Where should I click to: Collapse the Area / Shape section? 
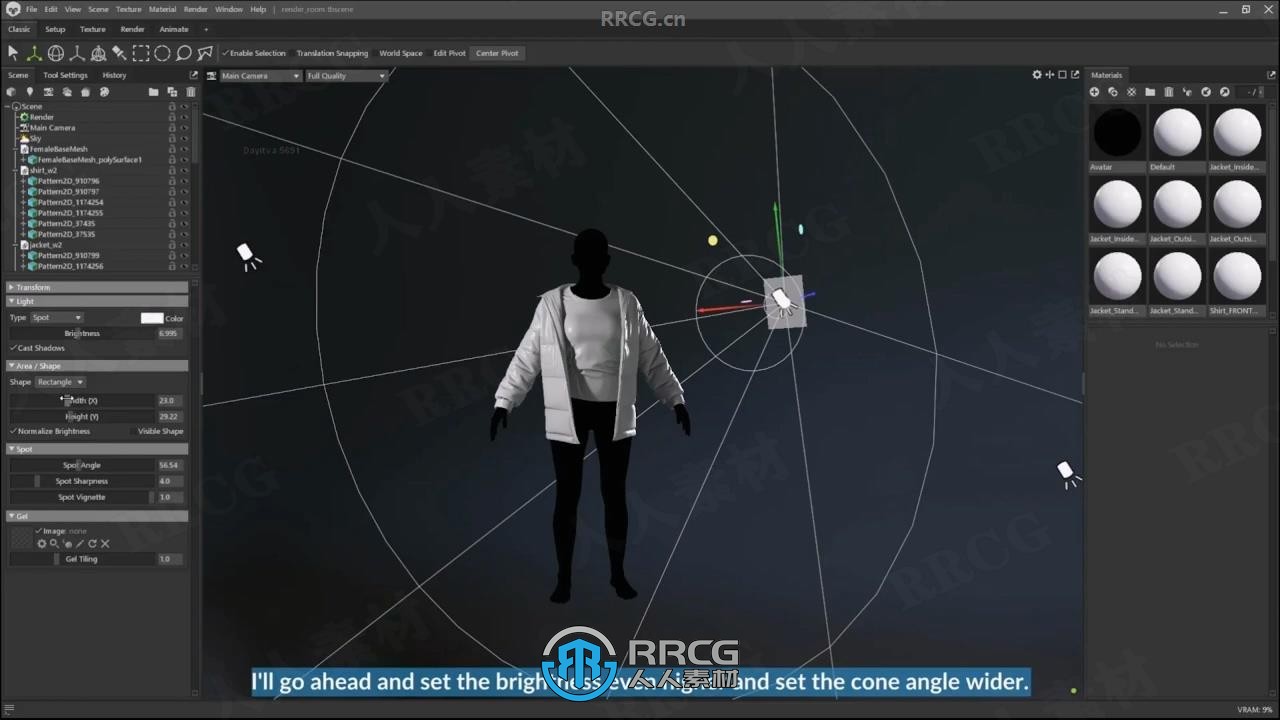click(x=97, y=366)
